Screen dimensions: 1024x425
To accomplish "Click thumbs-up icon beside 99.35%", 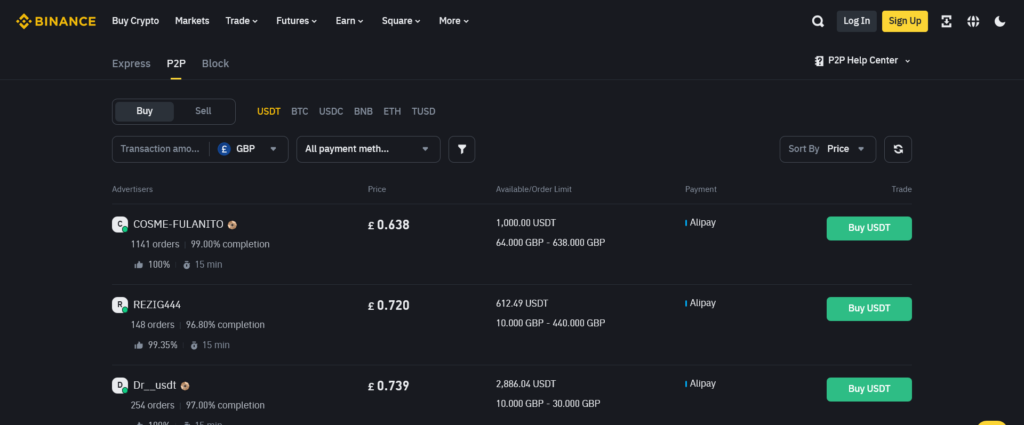I will [x=138, y=345].
